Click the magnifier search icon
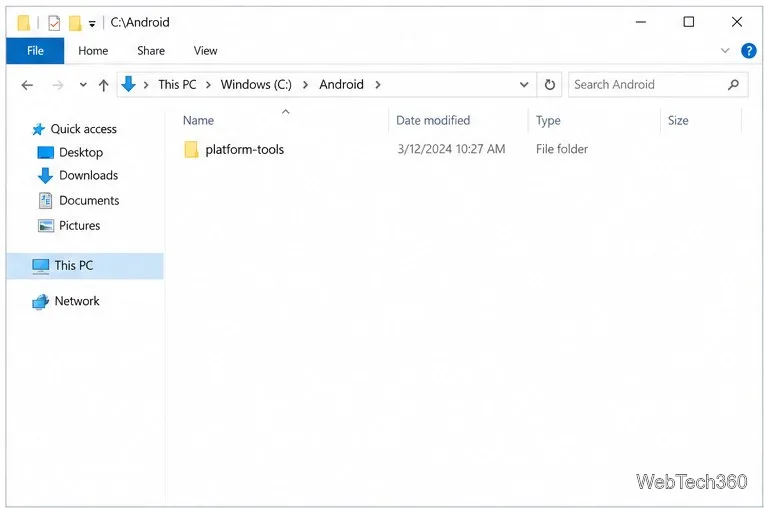Image resolution: width=764 pixels, height=508 pixels. pos(733,85)
